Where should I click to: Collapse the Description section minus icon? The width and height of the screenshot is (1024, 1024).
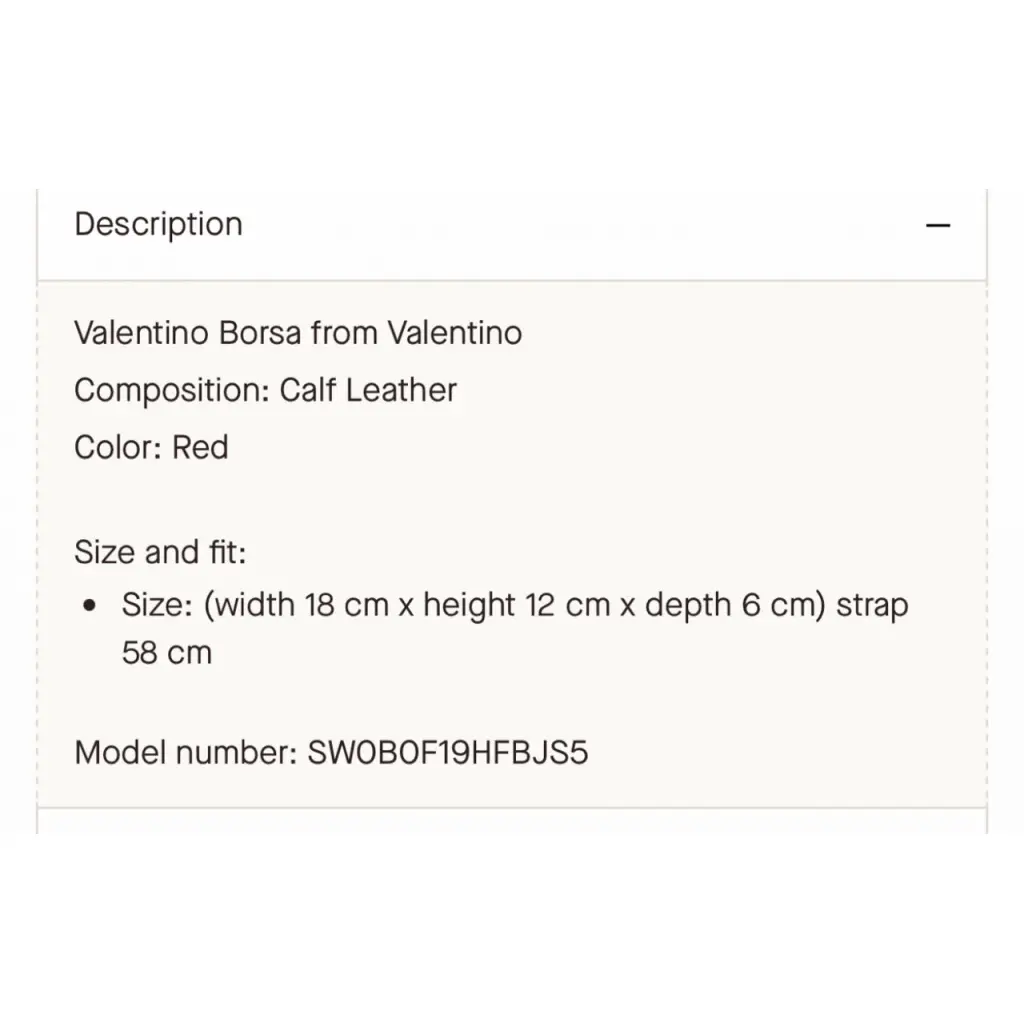pyautogui.click(x=938, y=225)
